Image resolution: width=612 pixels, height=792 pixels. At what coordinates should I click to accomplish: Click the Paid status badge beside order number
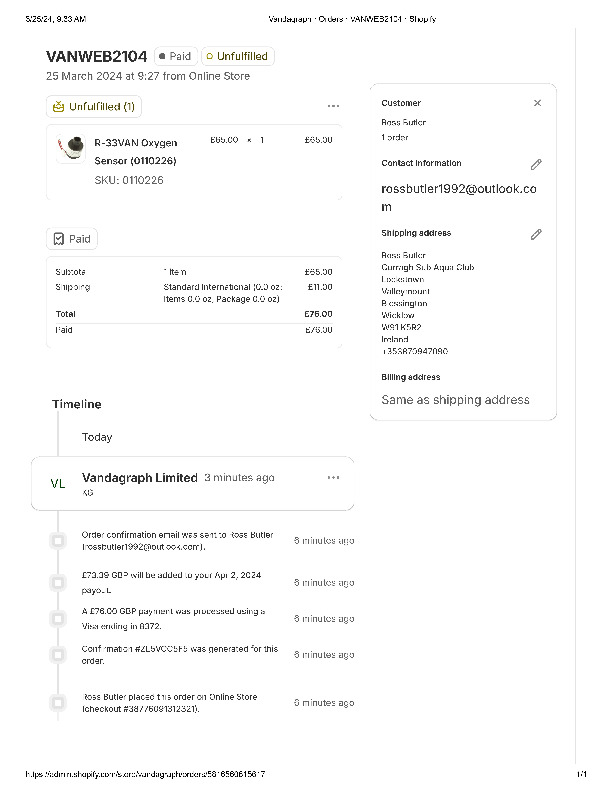175,57
